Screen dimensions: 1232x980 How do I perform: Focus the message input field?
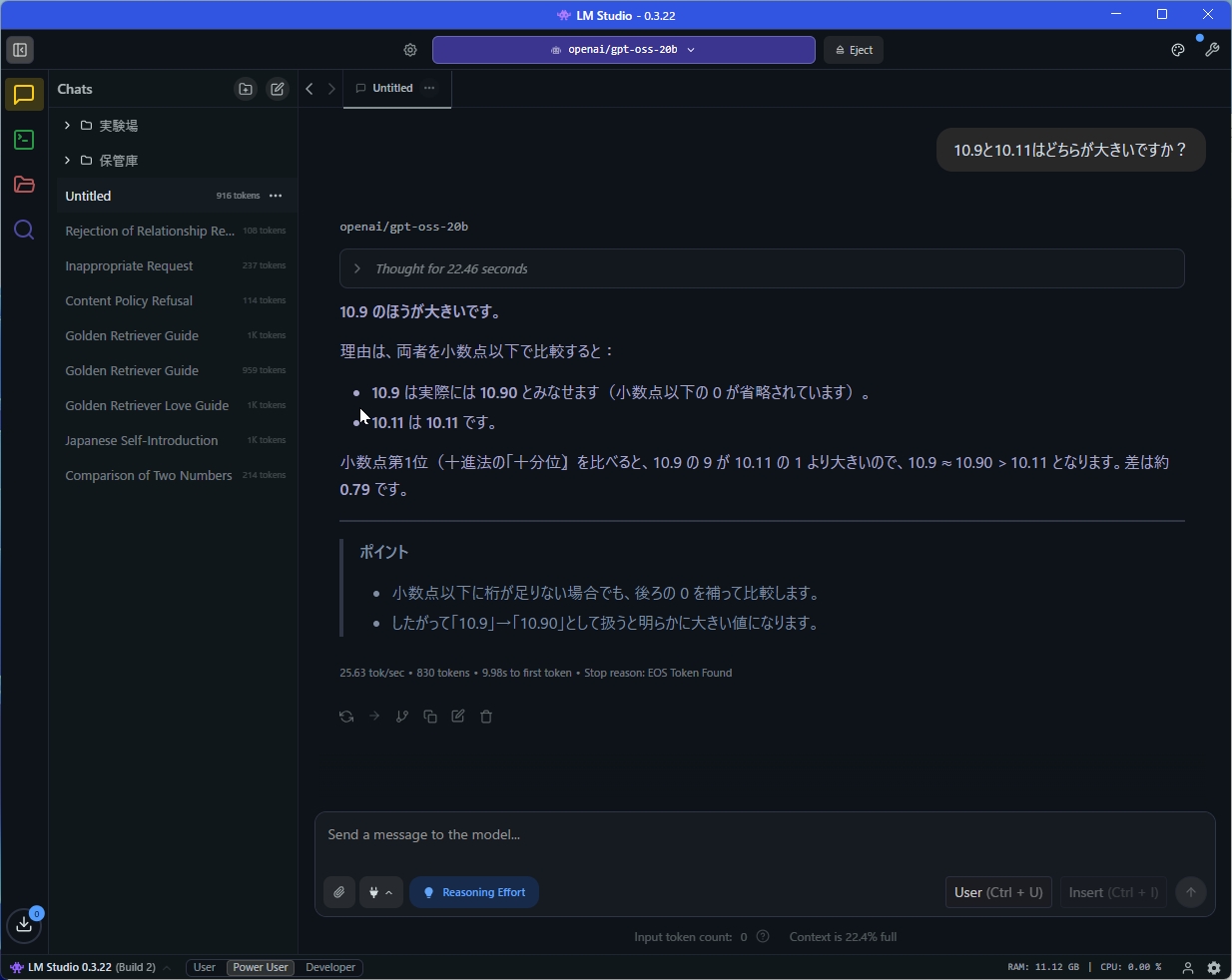click(765, 835)
